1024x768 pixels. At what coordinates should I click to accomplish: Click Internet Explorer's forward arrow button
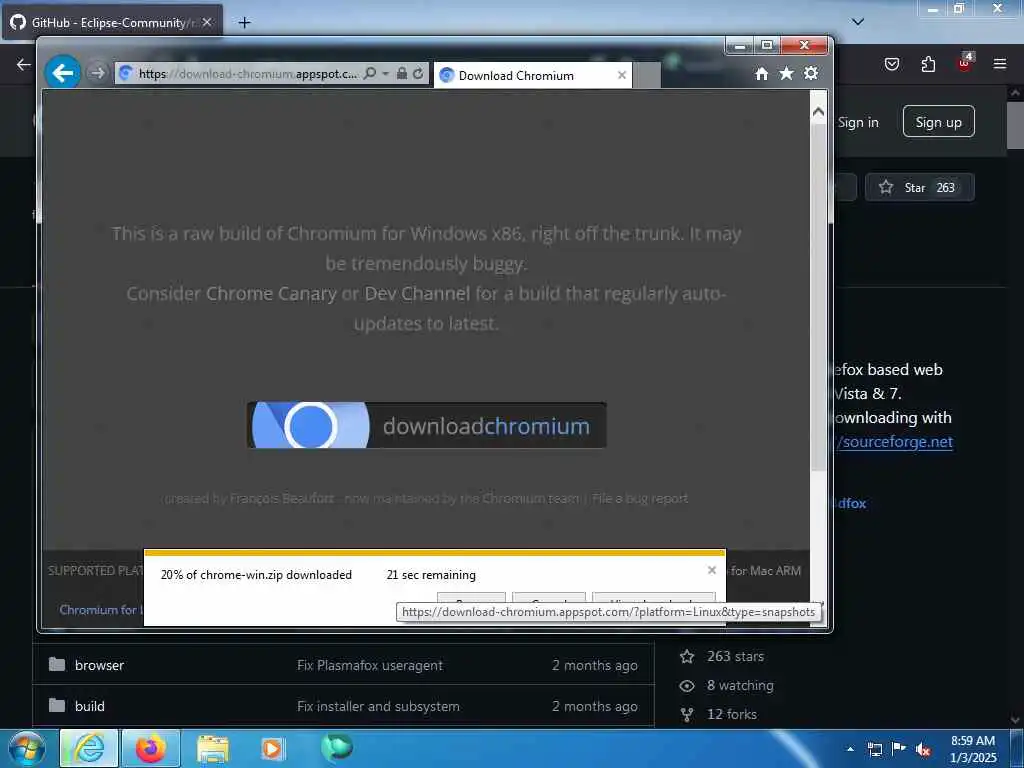[x=97, y=73]
